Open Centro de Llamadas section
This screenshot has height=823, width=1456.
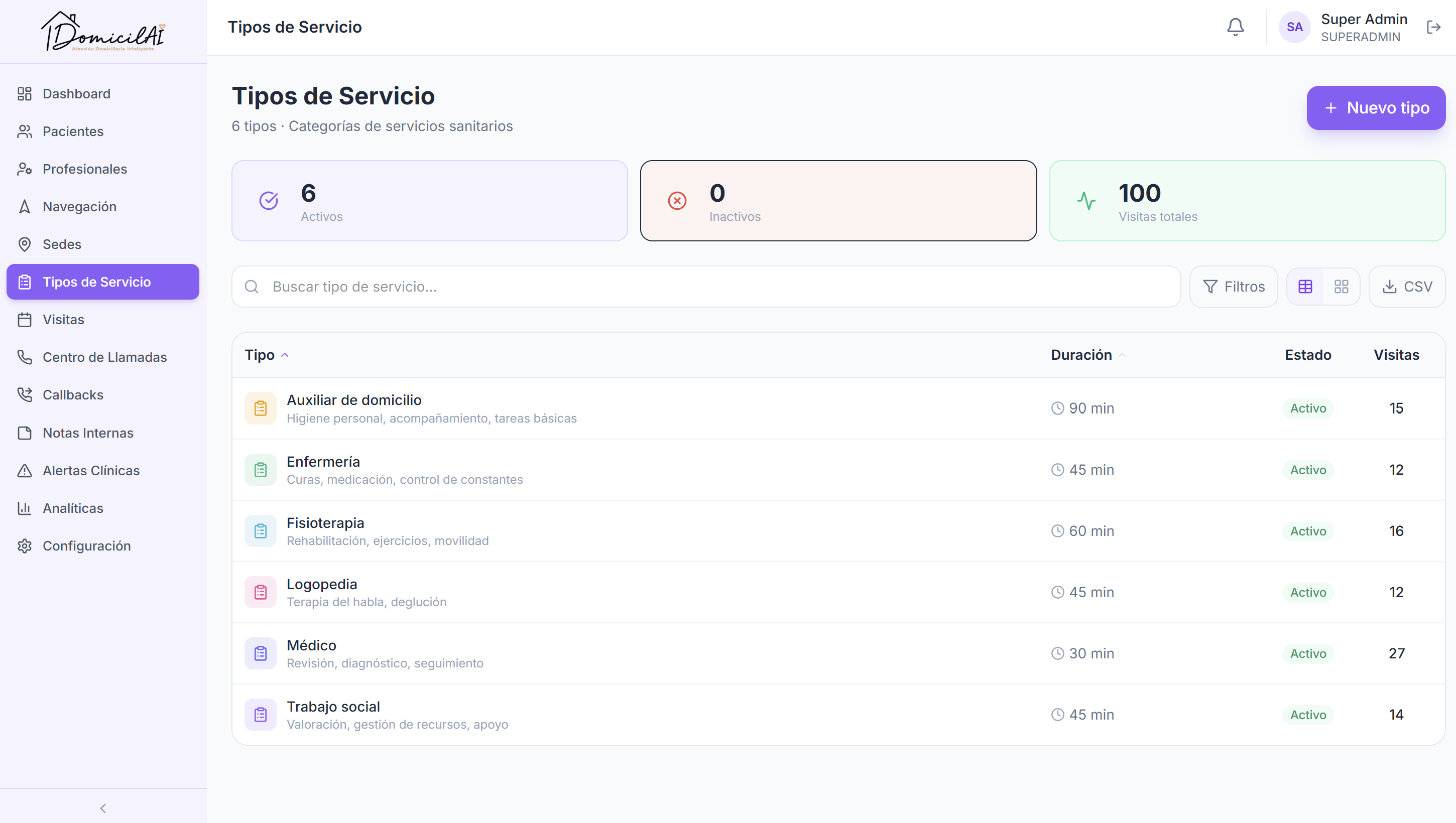[x=103, y=357]
